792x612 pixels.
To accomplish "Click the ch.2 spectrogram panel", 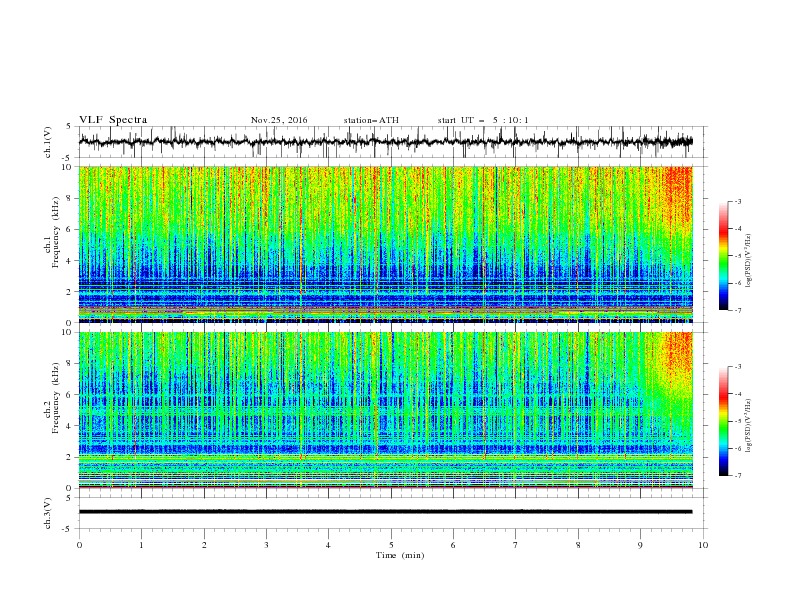I will pyautogui.click(x=385, y=410).
